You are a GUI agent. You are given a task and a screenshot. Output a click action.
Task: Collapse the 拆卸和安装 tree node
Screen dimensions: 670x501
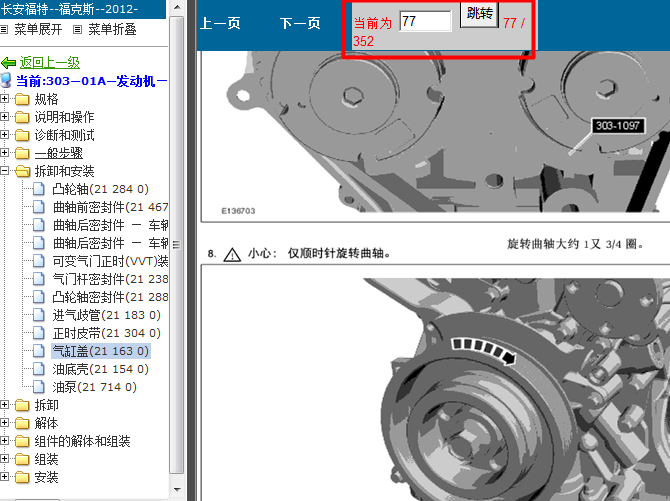point(4,171)
